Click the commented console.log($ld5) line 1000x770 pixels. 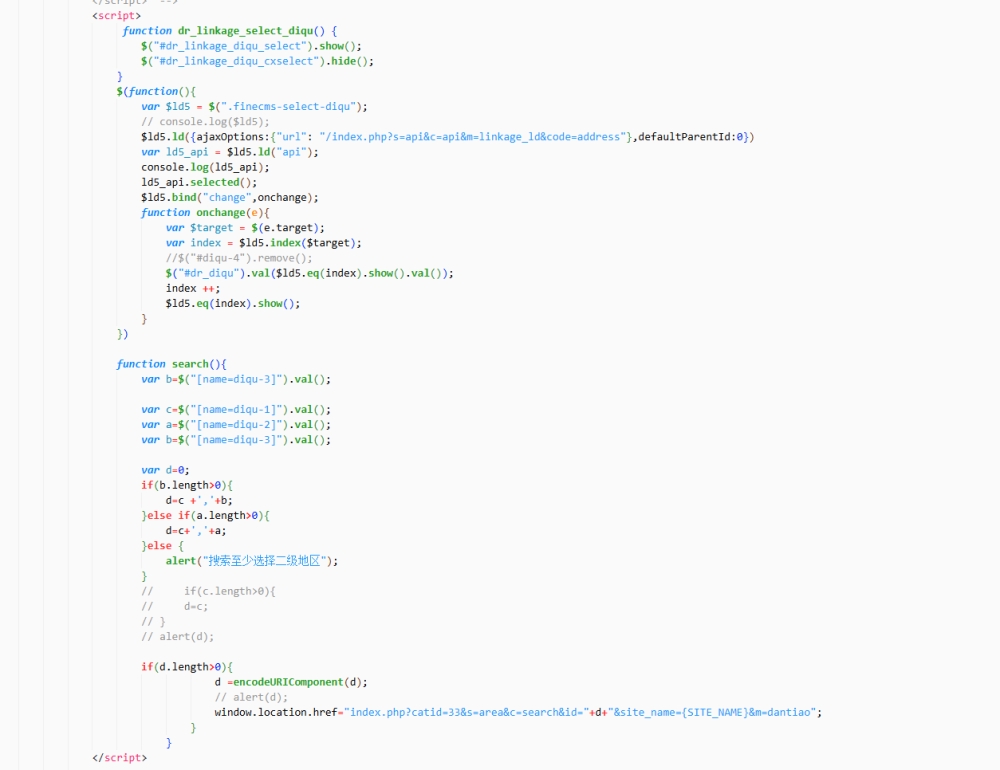(205, 121)
